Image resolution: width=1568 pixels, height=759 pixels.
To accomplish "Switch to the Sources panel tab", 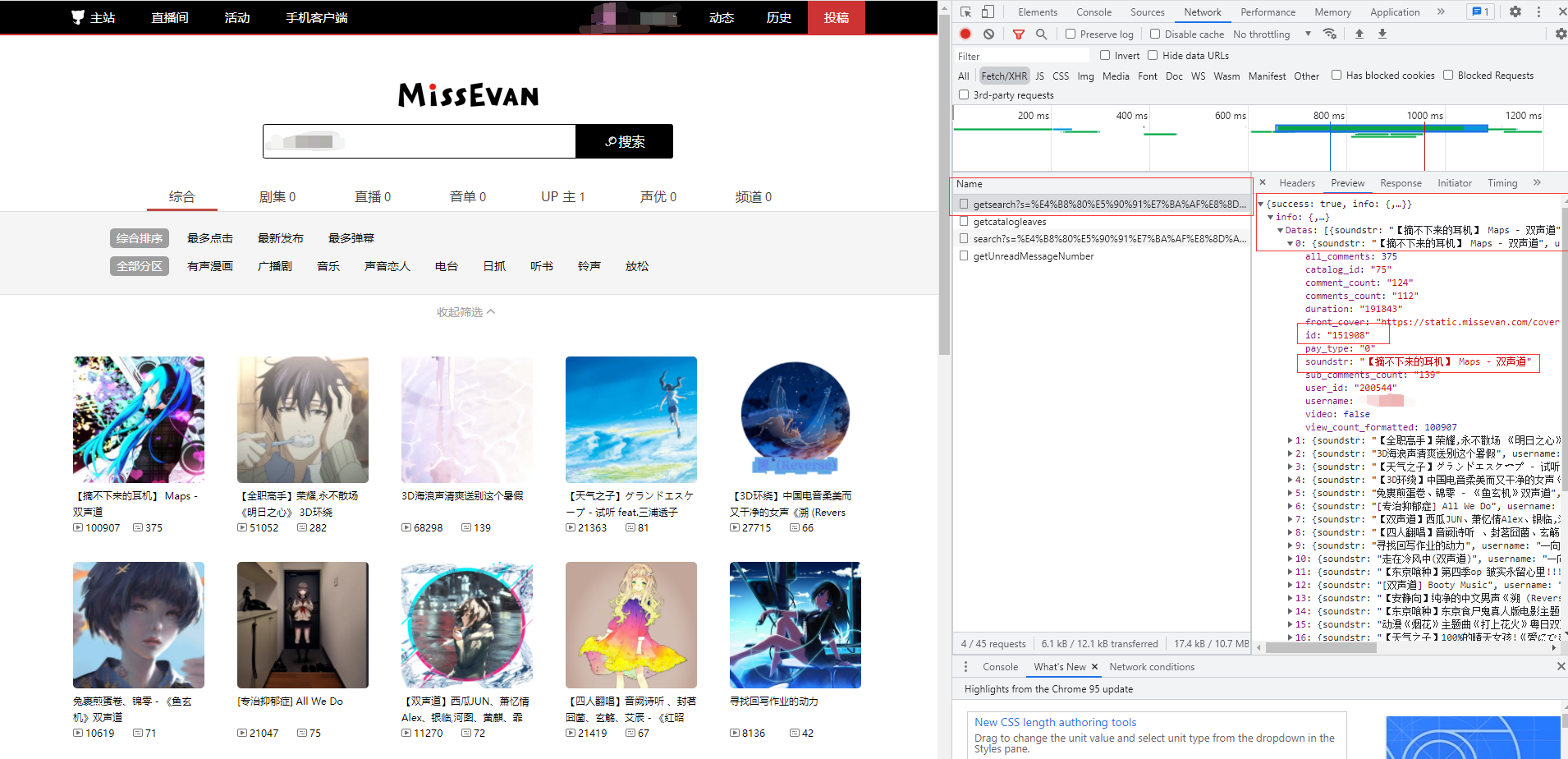I will click(1148, 11).
